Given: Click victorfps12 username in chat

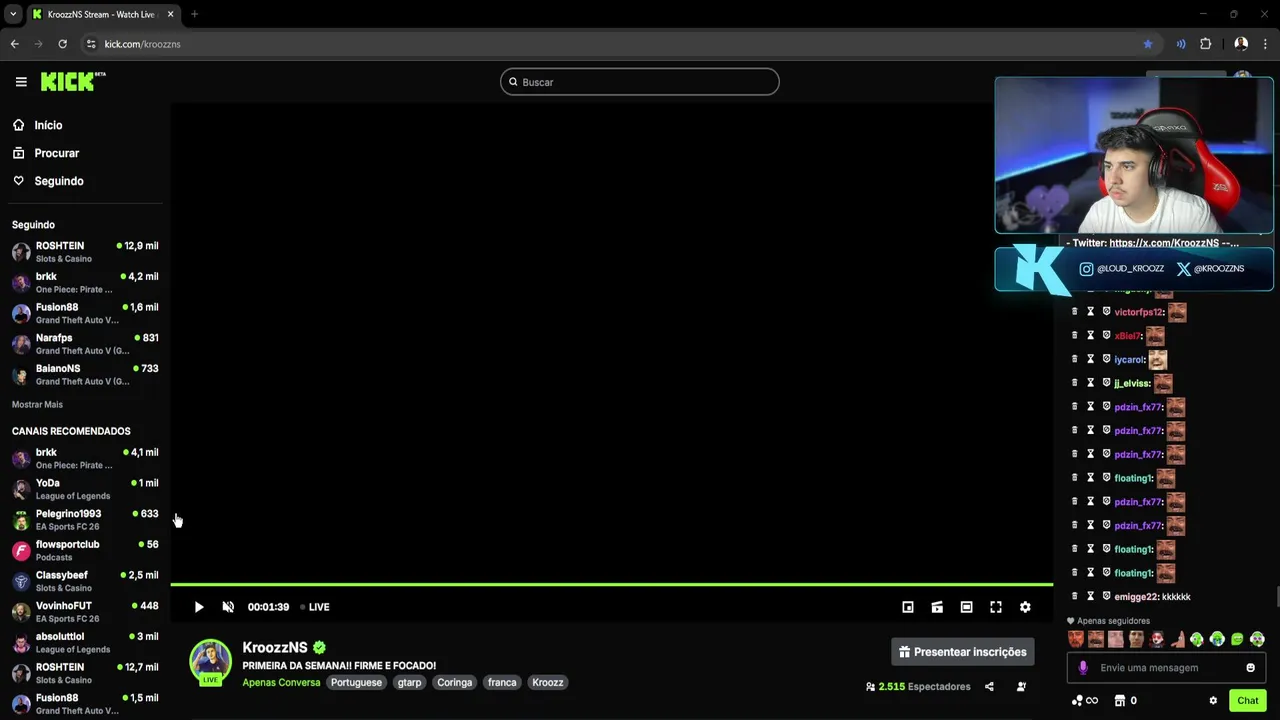Looking at the screenshot, I should tap(1139, 312).
